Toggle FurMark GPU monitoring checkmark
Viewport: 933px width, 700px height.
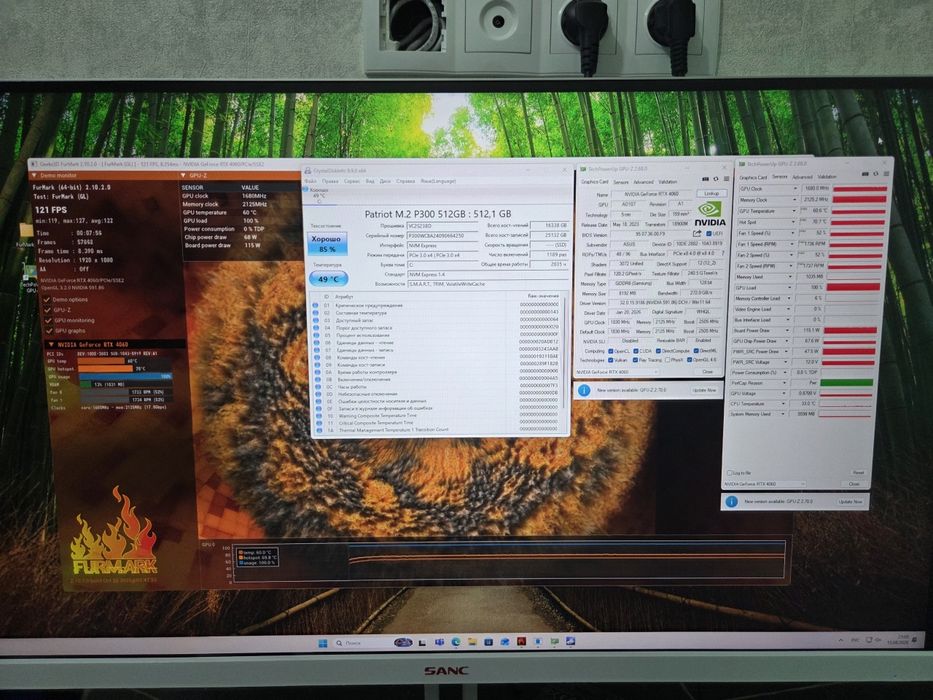tap(48, 320)
